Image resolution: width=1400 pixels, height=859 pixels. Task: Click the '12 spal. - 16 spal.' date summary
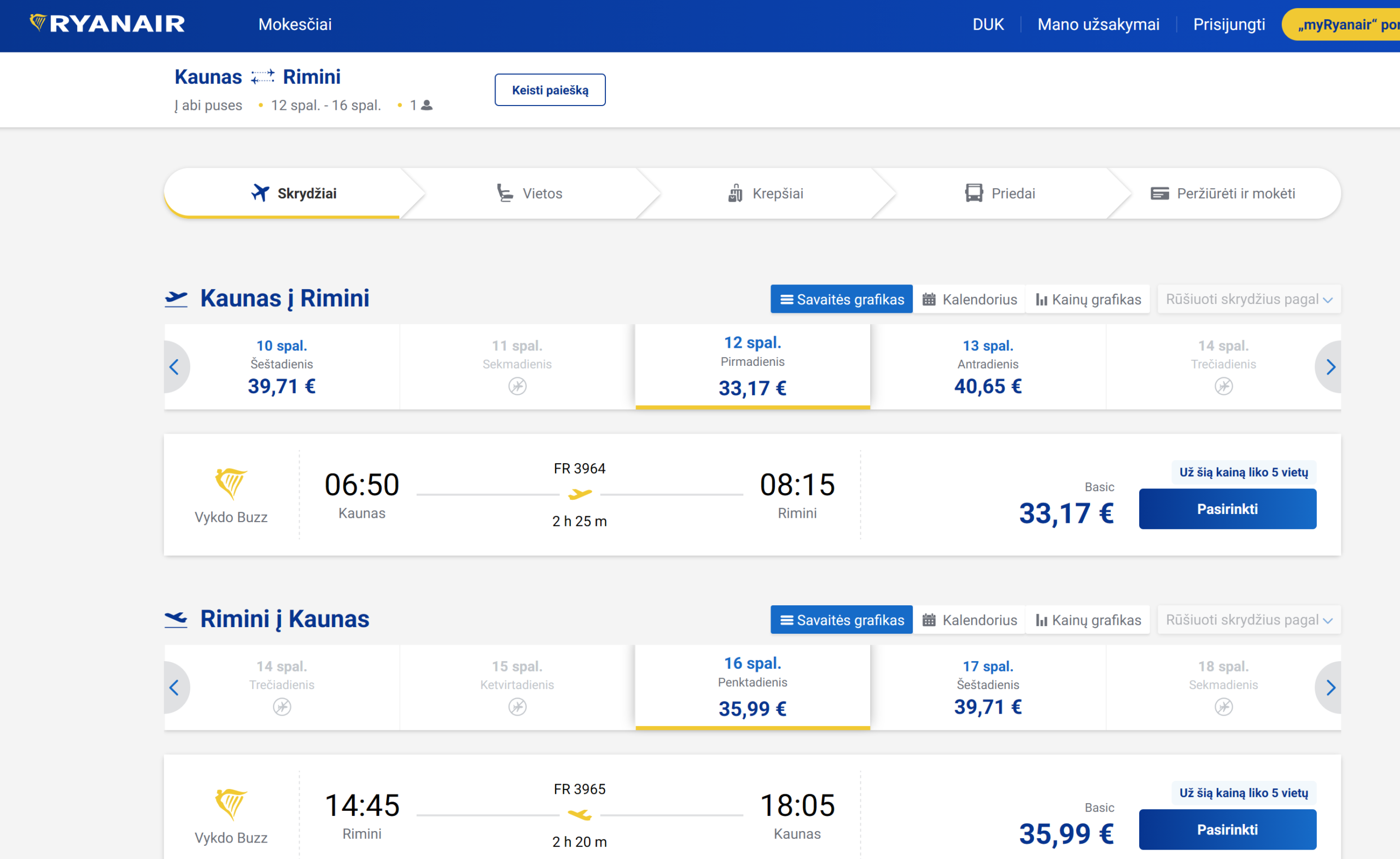click(325, 105)
